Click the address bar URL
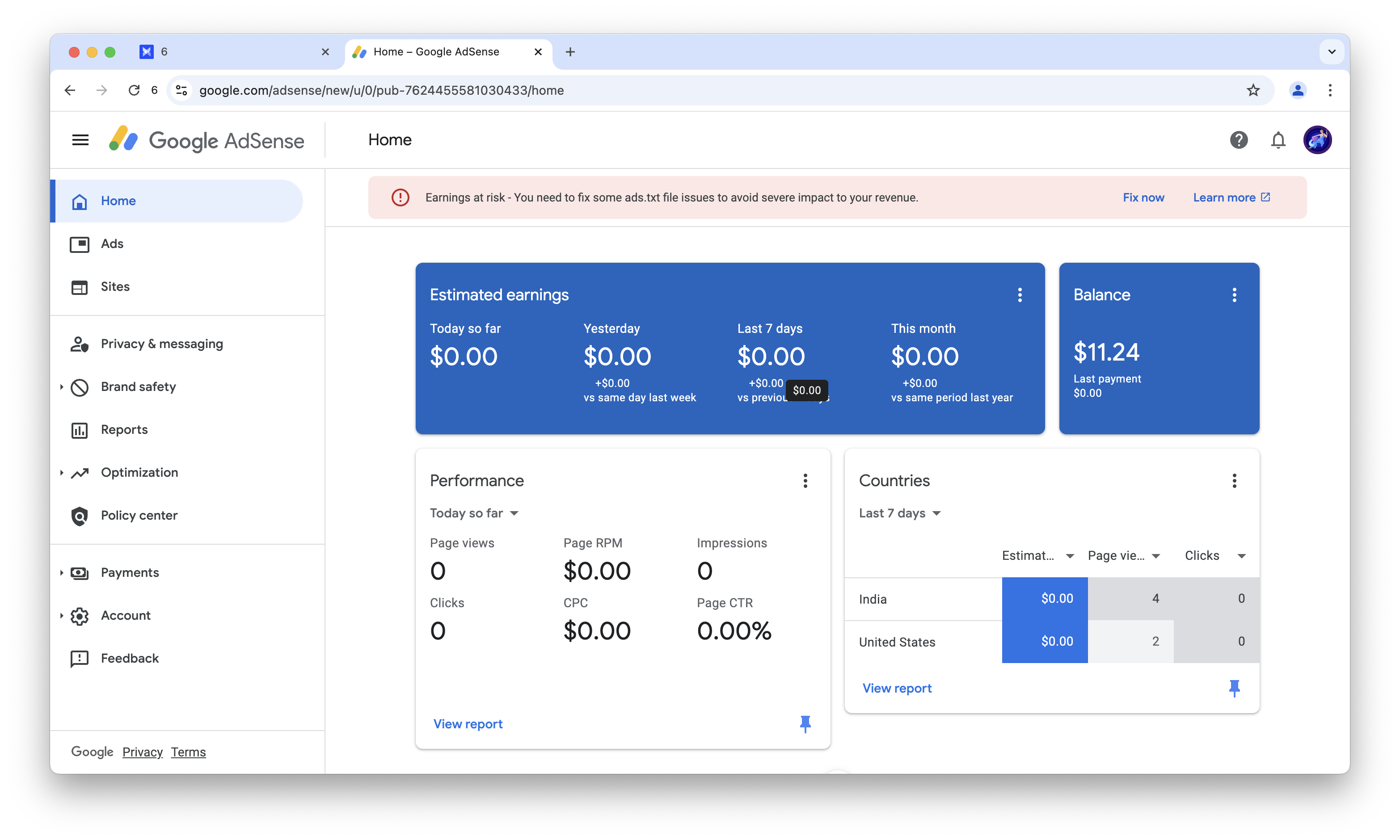The image size is (1400, 840). (x=382, y=91)
